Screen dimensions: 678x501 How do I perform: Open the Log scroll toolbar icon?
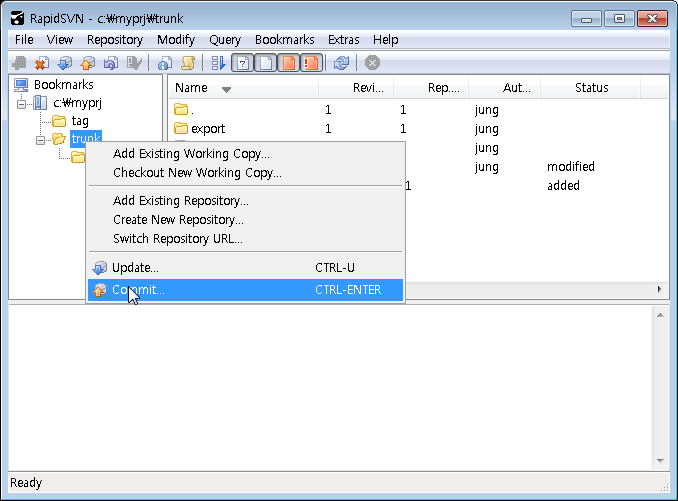[188, 63]
